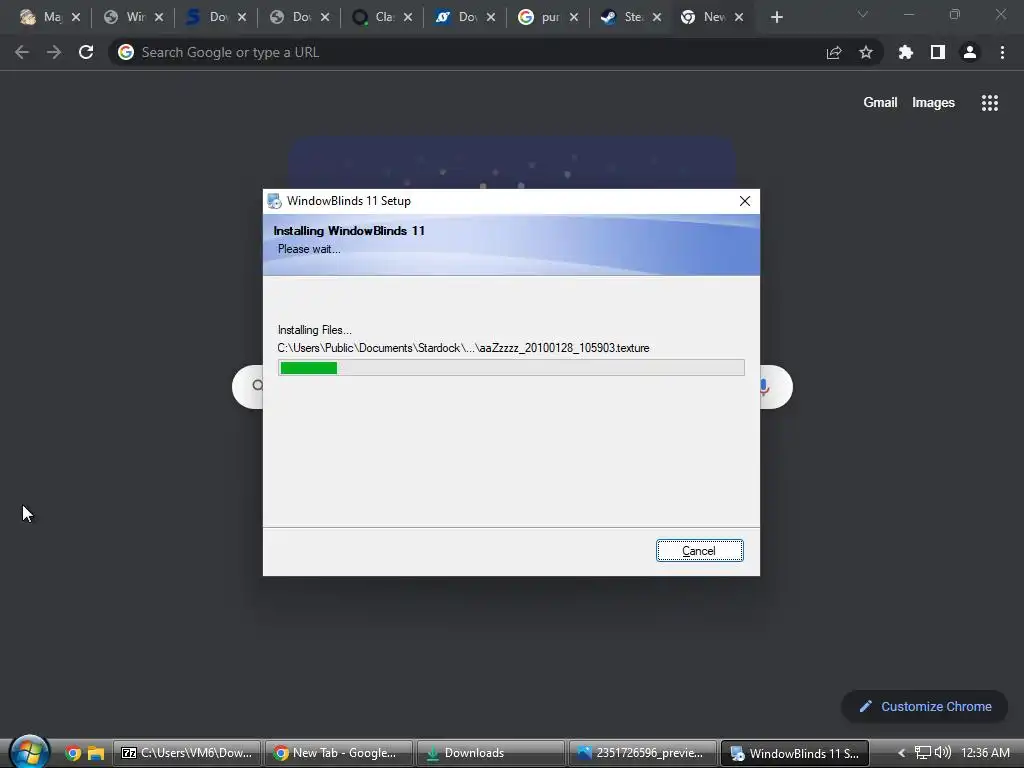Viewport: 1024px width, 768px height.
Task: Click the 'Installing Files...' status text
Action: (x=314, y=330)
